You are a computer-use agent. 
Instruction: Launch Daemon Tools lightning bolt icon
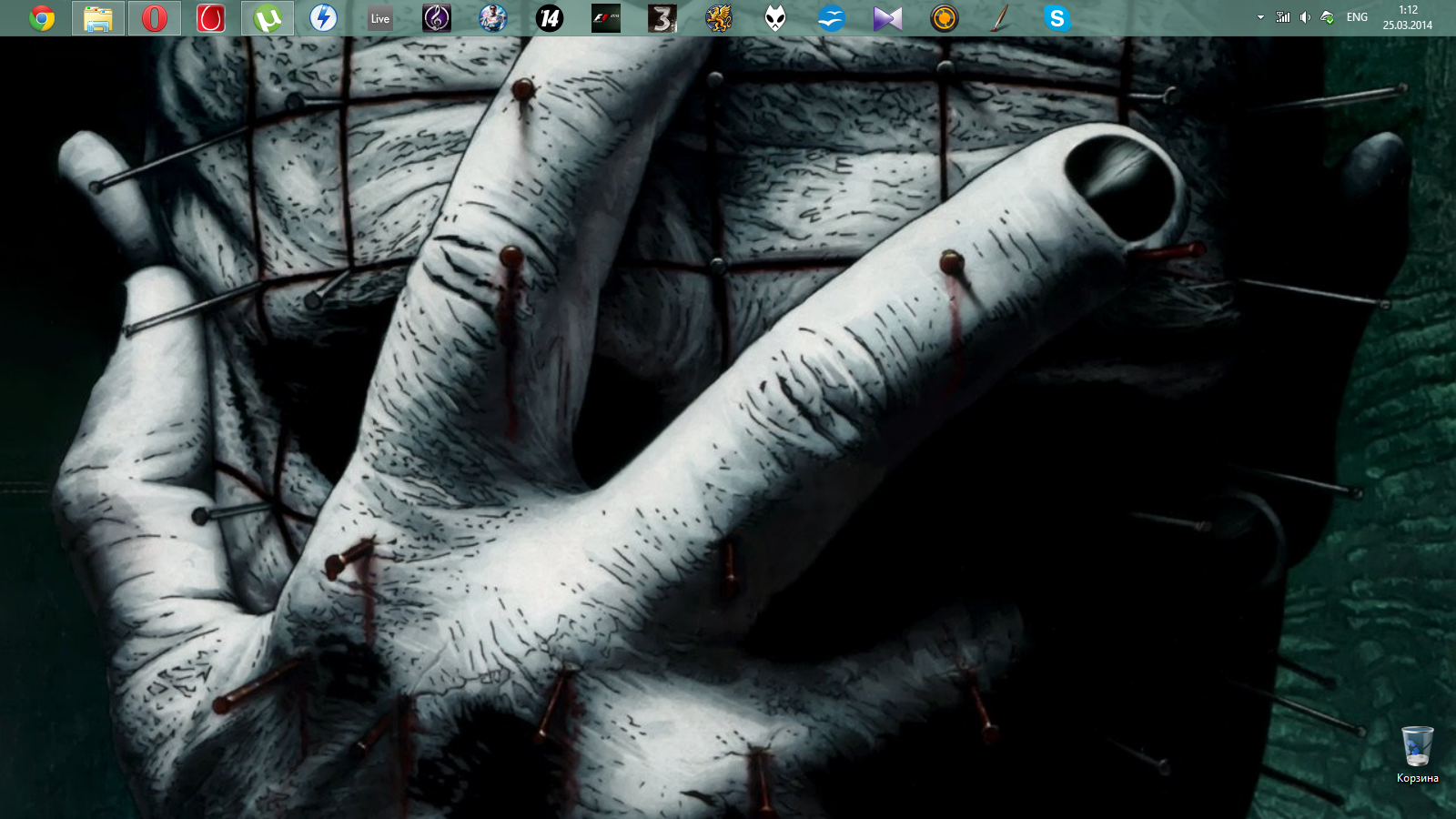tap(324, 18)
